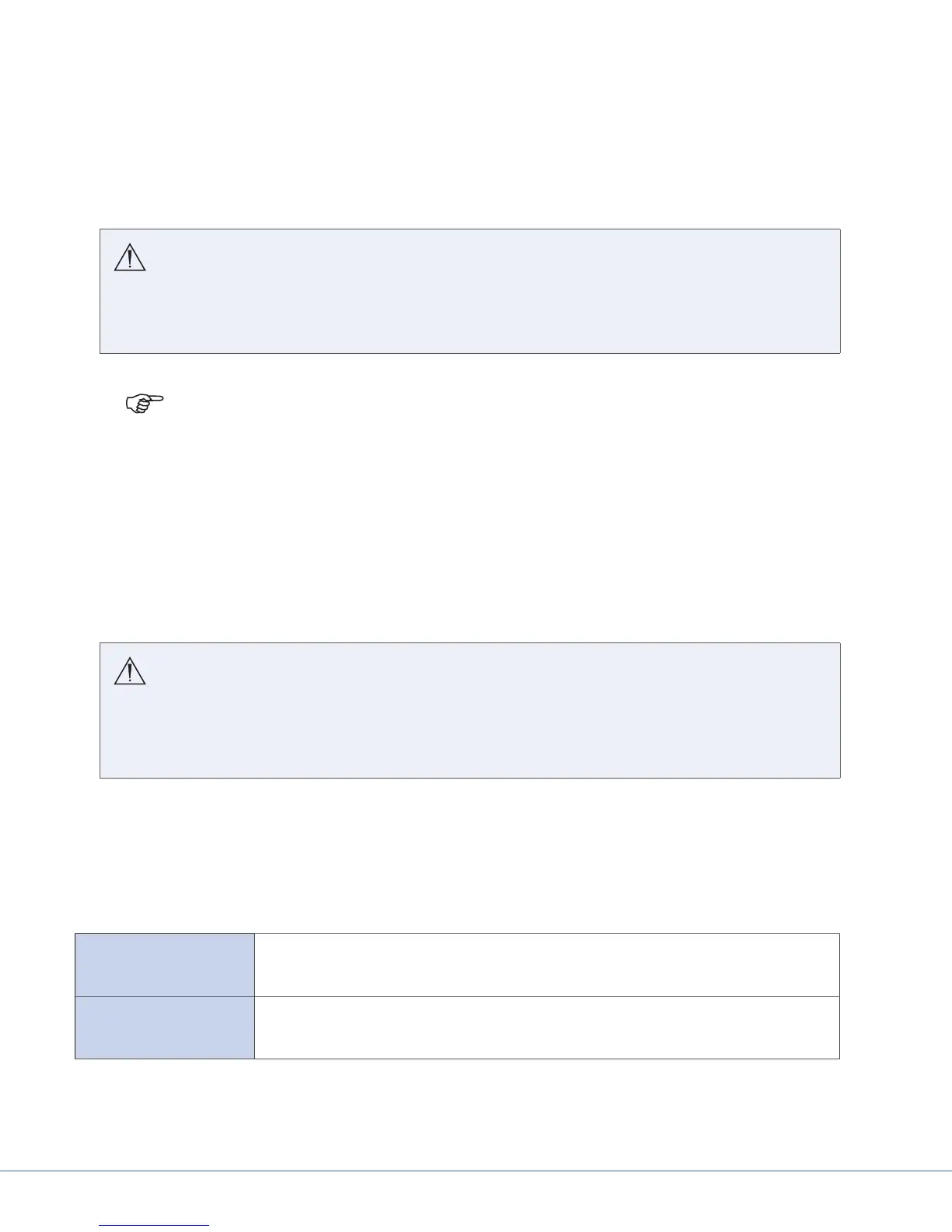
Task: Click the bottom border of the second caution box
Action: coord(470,778)
